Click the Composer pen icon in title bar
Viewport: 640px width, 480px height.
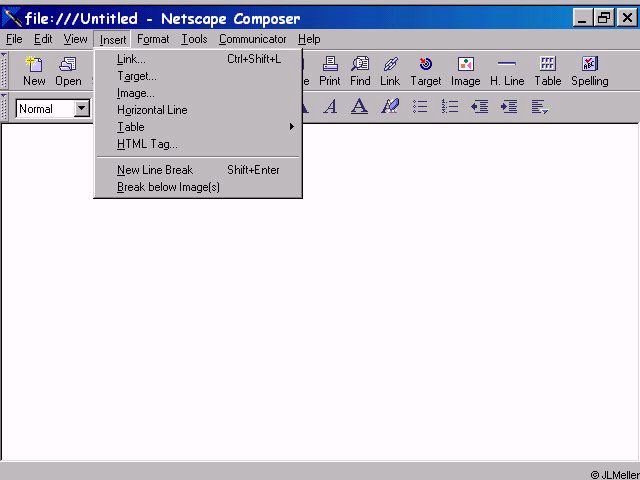[11, 18]
